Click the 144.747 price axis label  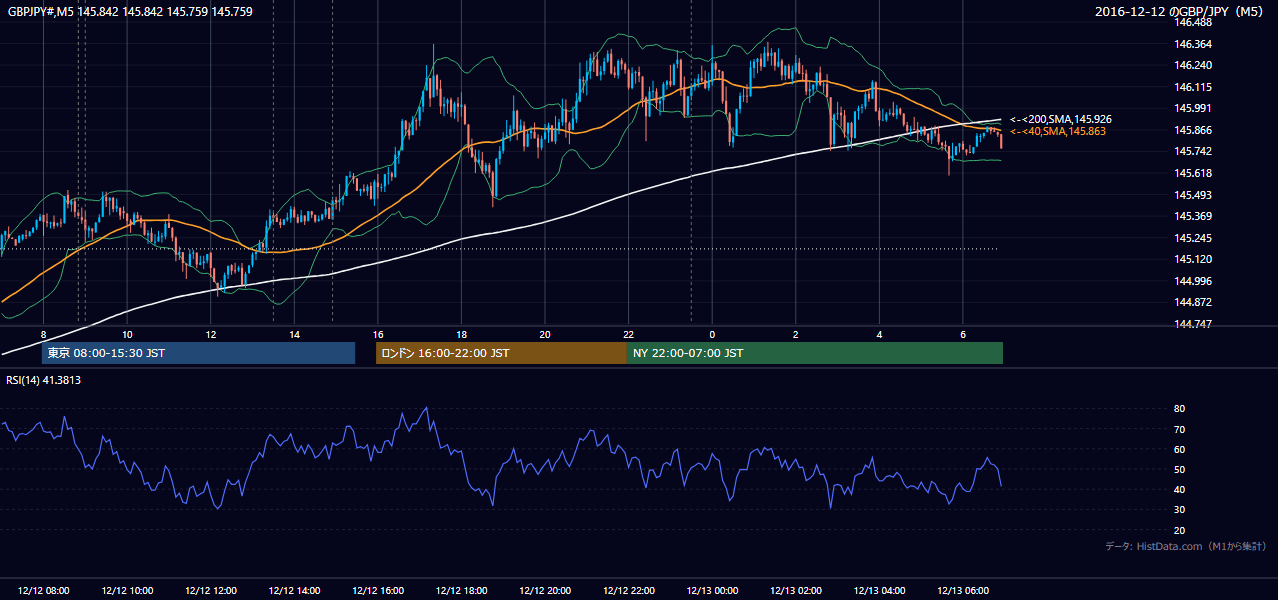(x=1193, y=324)
